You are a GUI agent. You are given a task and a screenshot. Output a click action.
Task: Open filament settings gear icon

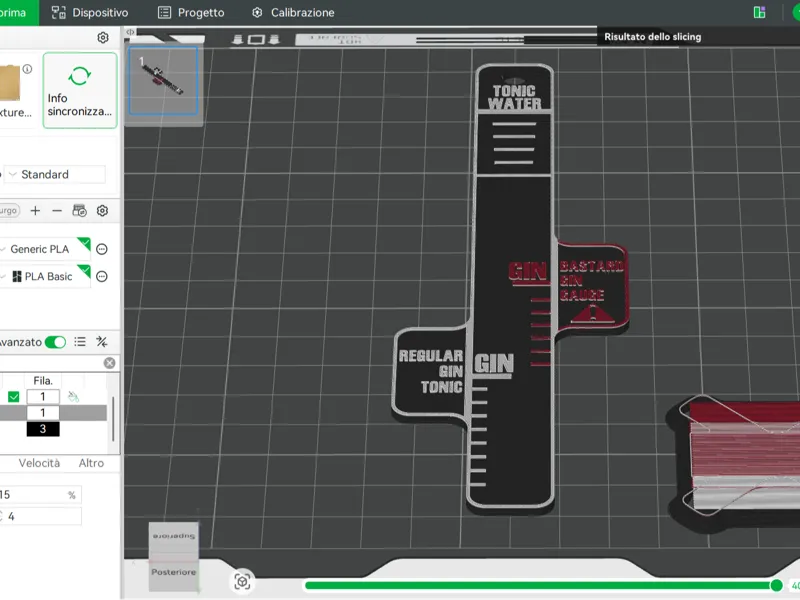point(102,211)
